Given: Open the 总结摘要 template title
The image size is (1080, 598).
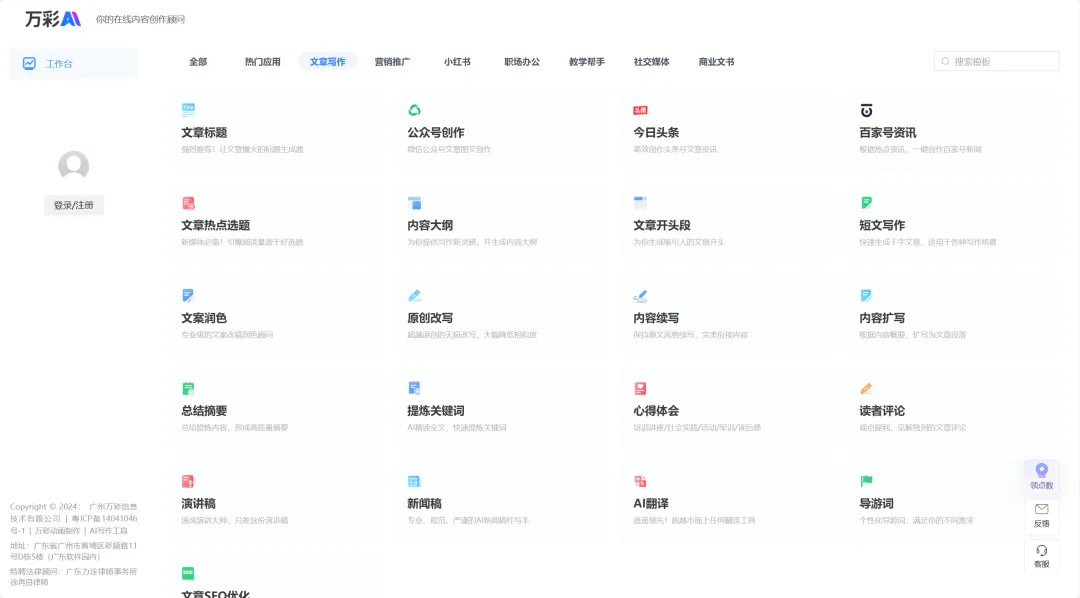Looking at the screenshot, I should click(204, 411).
